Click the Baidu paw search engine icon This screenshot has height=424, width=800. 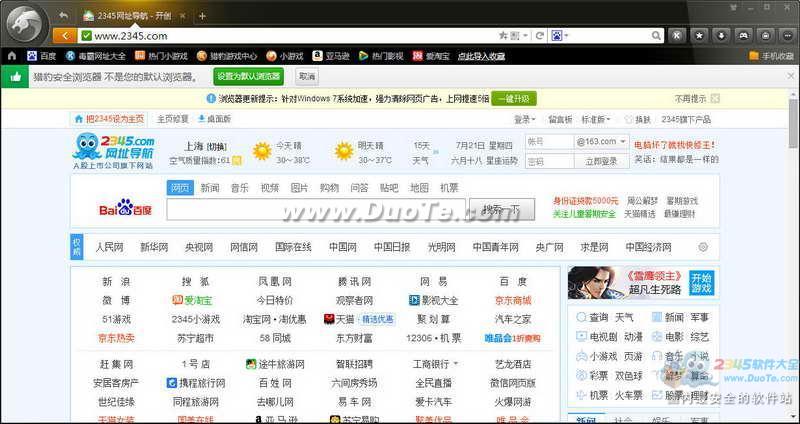point(557,36)
